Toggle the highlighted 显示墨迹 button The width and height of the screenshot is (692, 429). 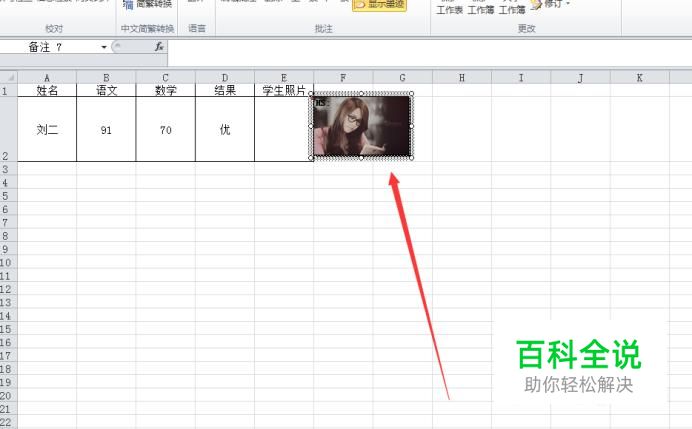coord(380,4)
